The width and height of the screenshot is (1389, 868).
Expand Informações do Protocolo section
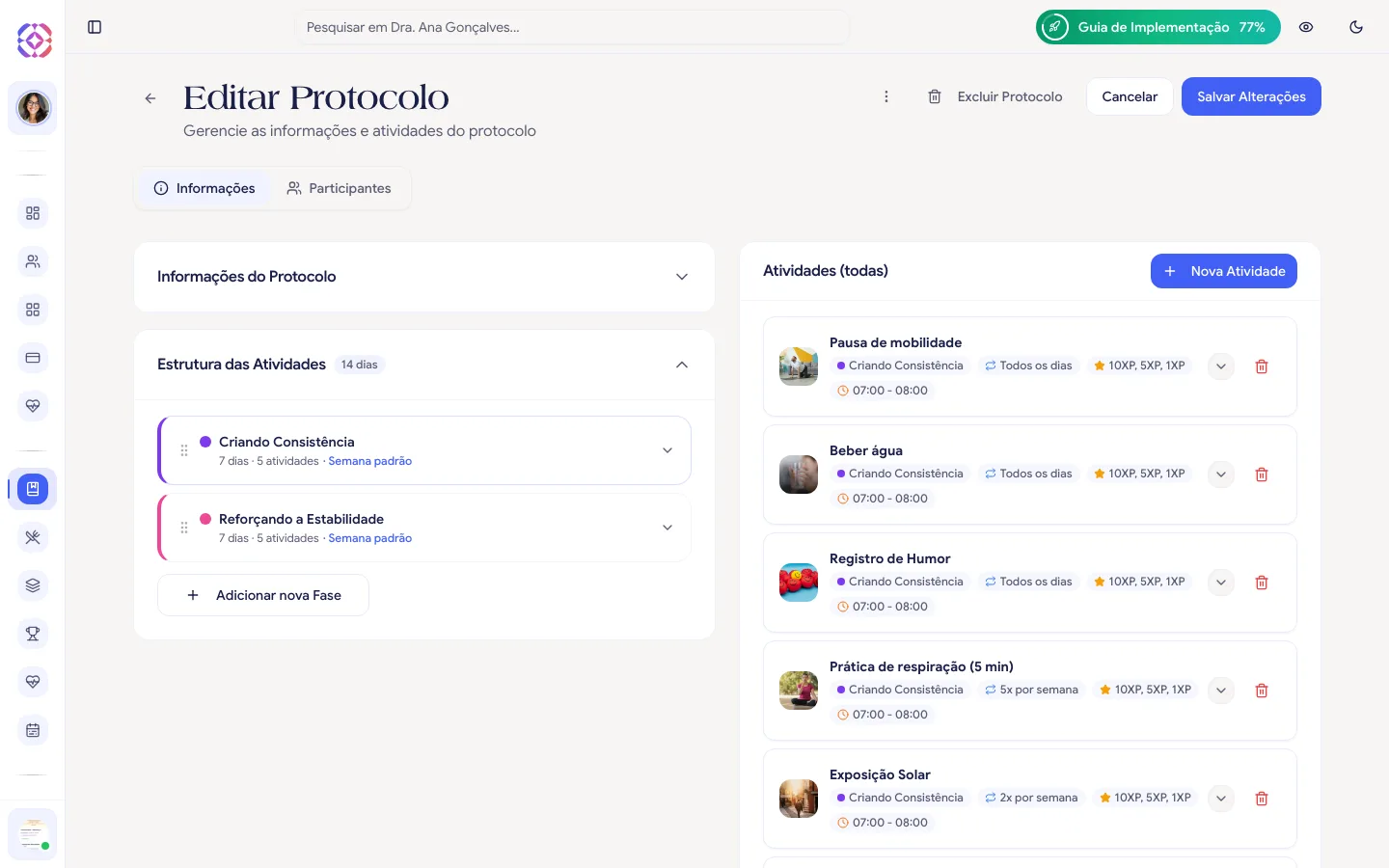682,277
